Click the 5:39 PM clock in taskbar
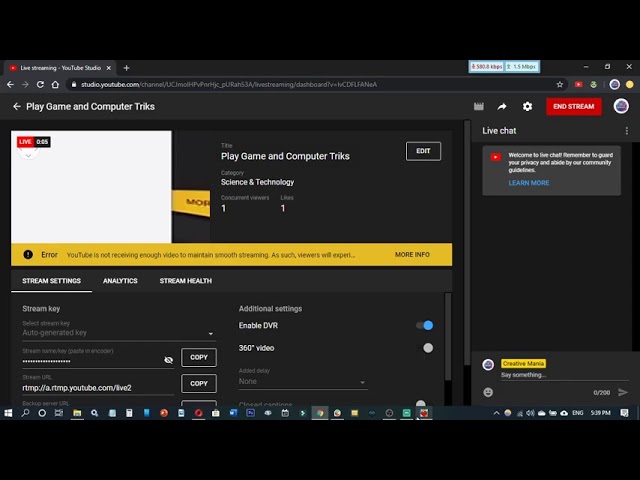Image resolution: width=640 pixels, height=480 pixels. pyautogui.click(x=600, y=413)
